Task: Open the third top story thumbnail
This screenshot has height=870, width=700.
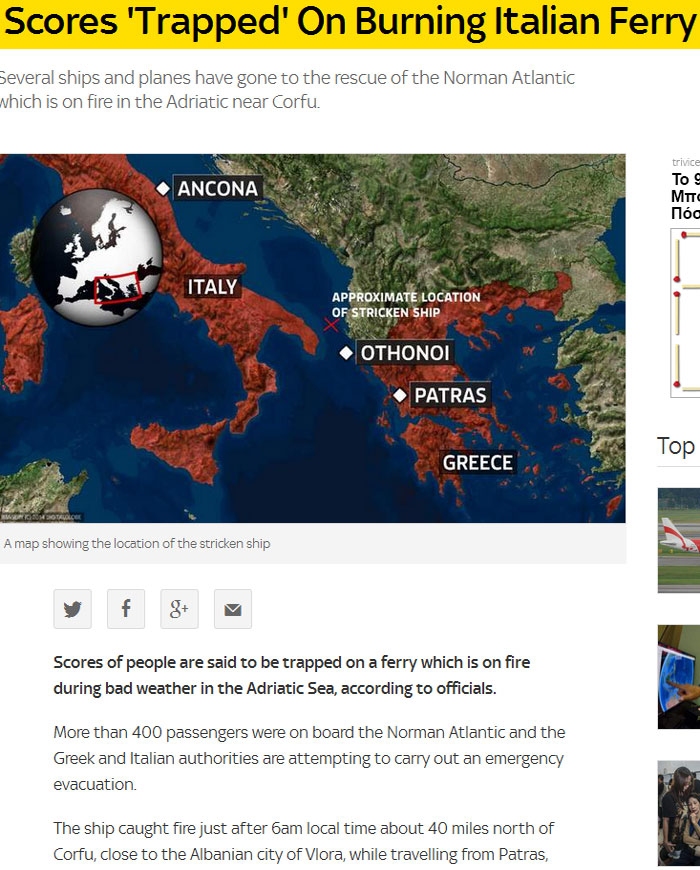Action: 679,813
